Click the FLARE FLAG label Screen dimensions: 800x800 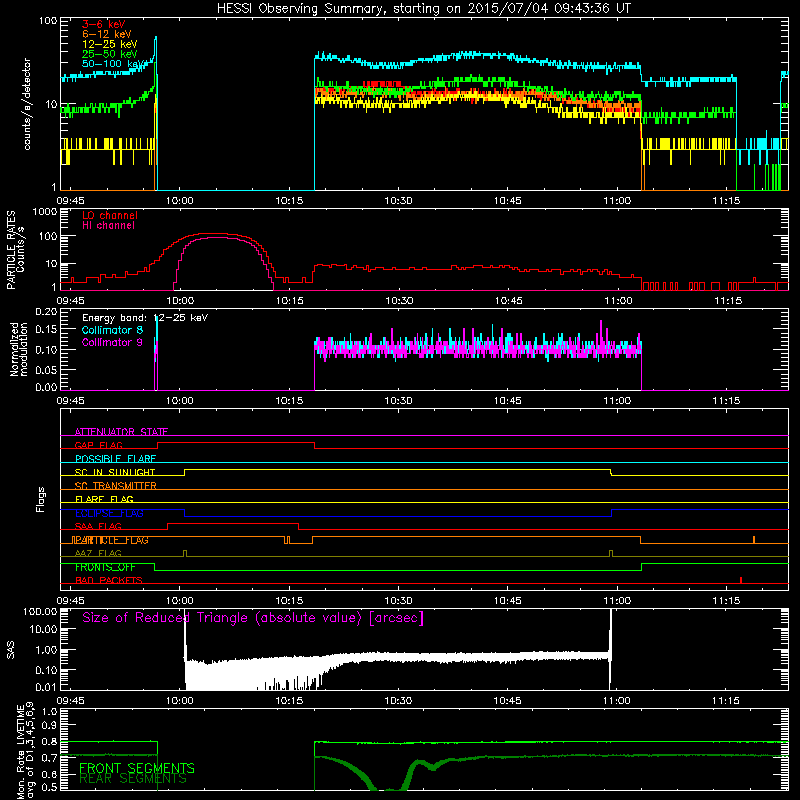click(x=104, y=499)
